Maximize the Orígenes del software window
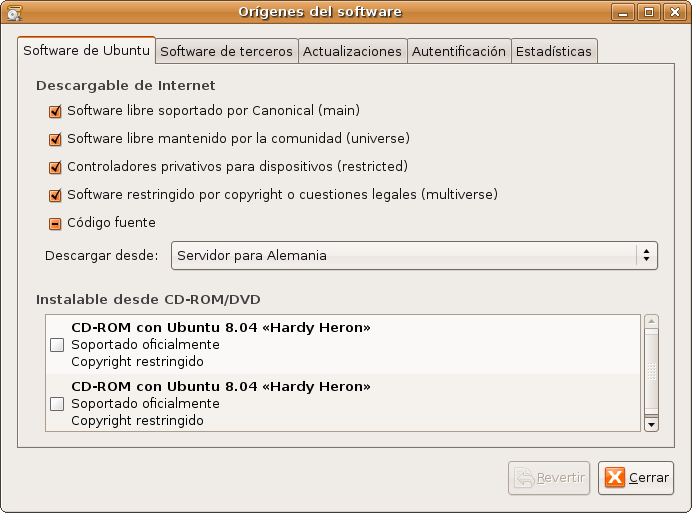692x513 pixels. click(x=648, y=12)
